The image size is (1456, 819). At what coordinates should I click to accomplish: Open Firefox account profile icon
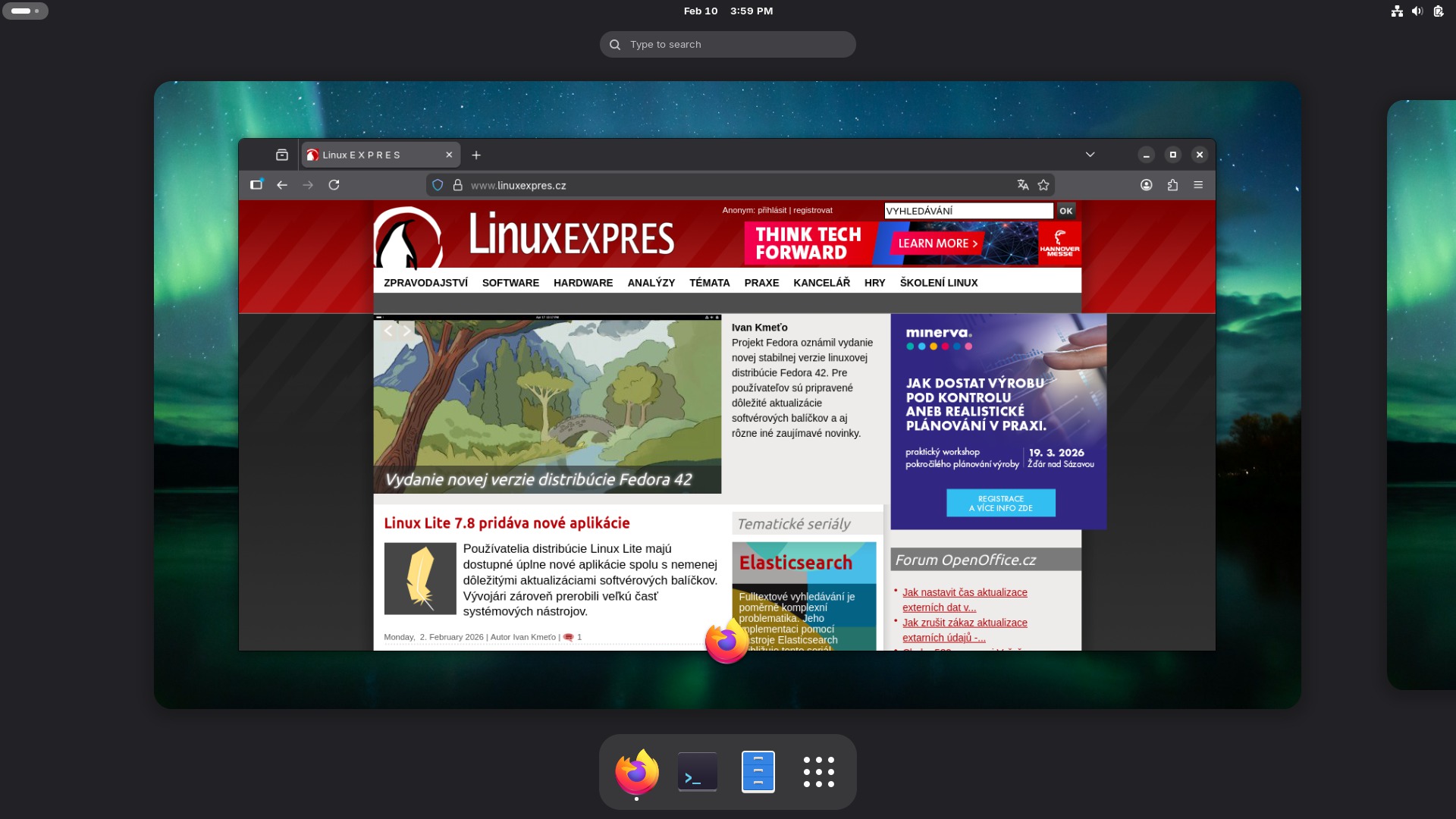pyautogui.click(x=1147, y=185)
